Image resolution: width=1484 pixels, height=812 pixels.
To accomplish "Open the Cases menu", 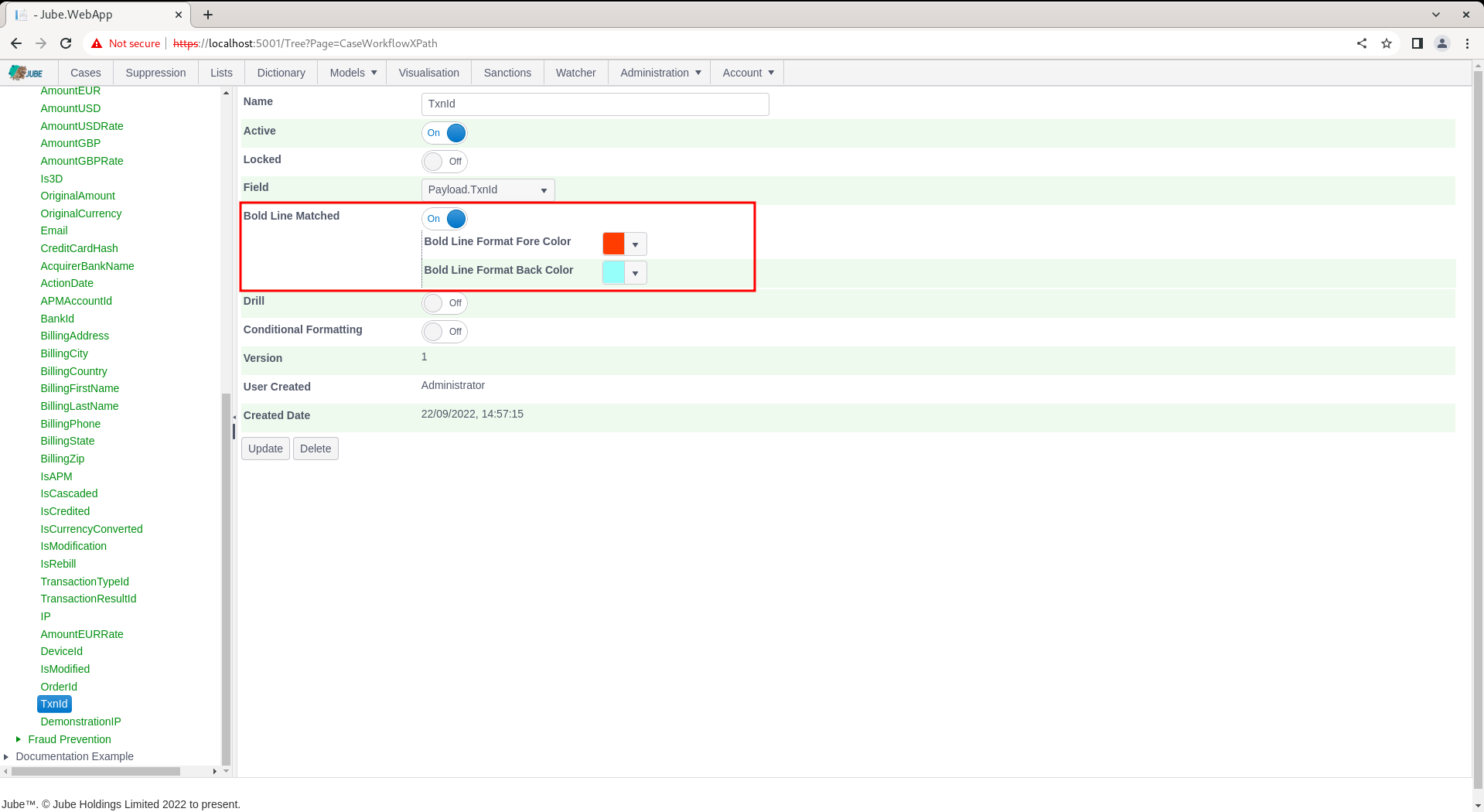I will (86, 73).
